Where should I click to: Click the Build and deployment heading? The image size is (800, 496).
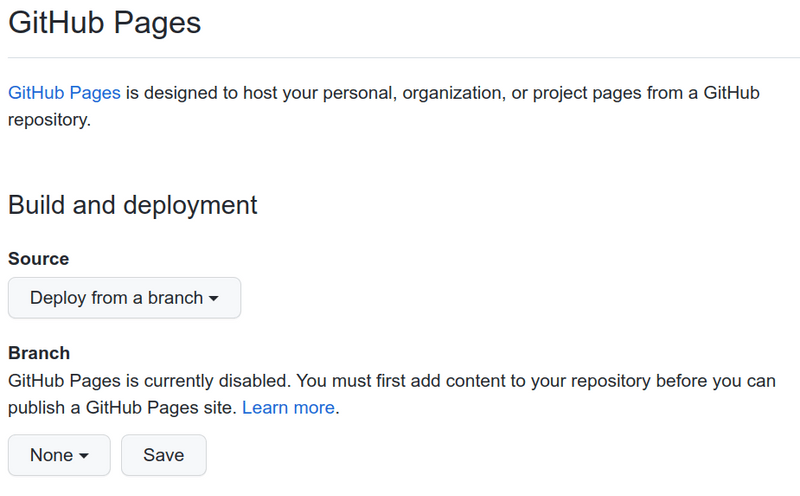(133, 206)
